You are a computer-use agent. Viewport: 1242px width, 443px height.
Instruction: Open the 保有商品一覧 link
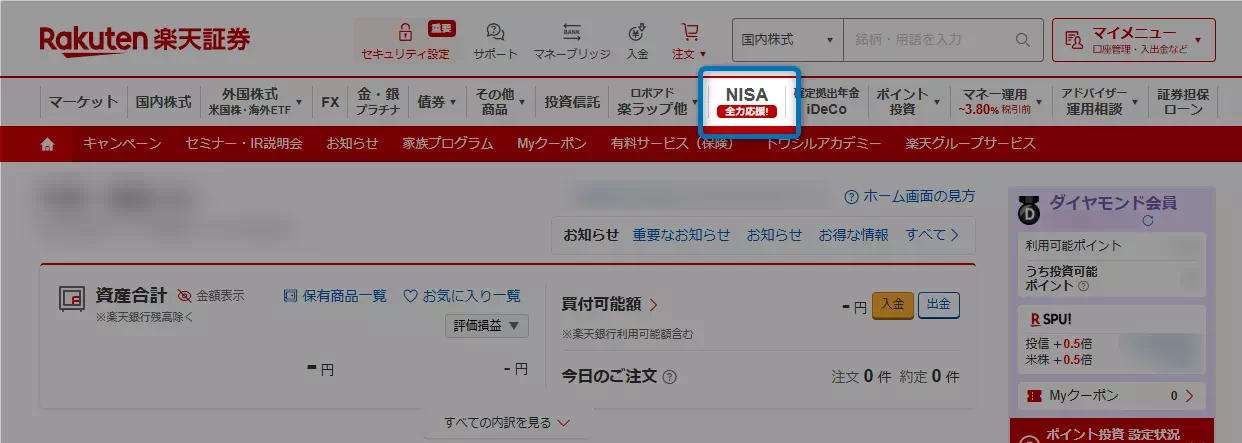coord(335,296)
